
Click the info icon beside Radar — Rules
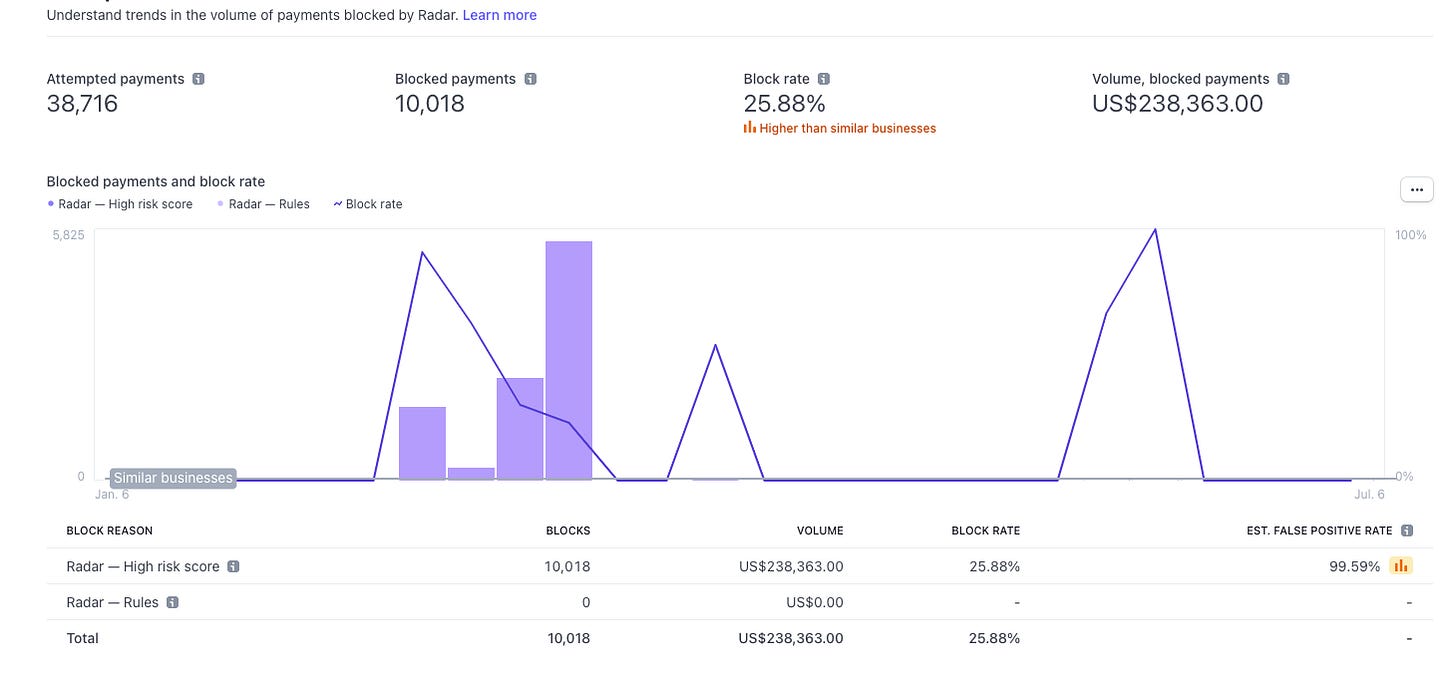click(x=171, y=602)
